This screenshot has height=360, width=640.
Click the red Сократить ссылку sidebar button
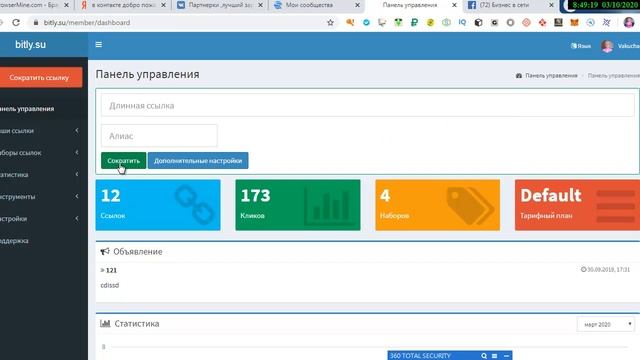(x=40, y=77)
